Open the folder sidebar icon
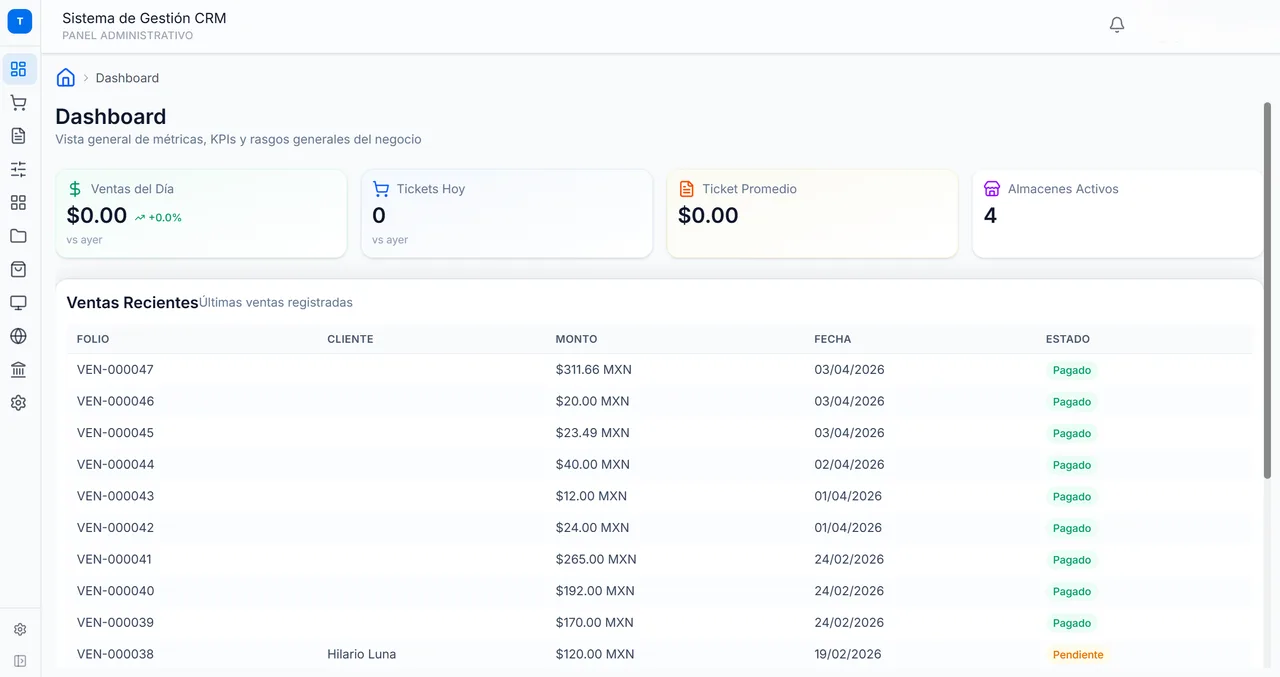 coord(18,236)
